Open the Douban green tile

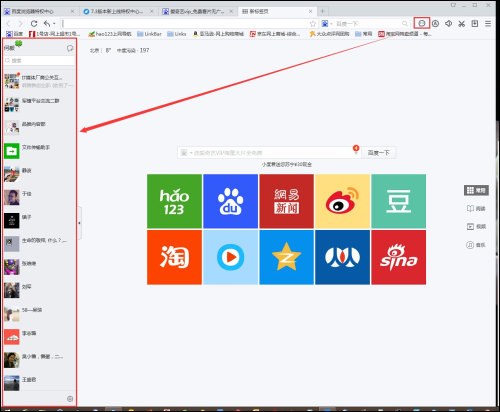click(x=399, y=201)
